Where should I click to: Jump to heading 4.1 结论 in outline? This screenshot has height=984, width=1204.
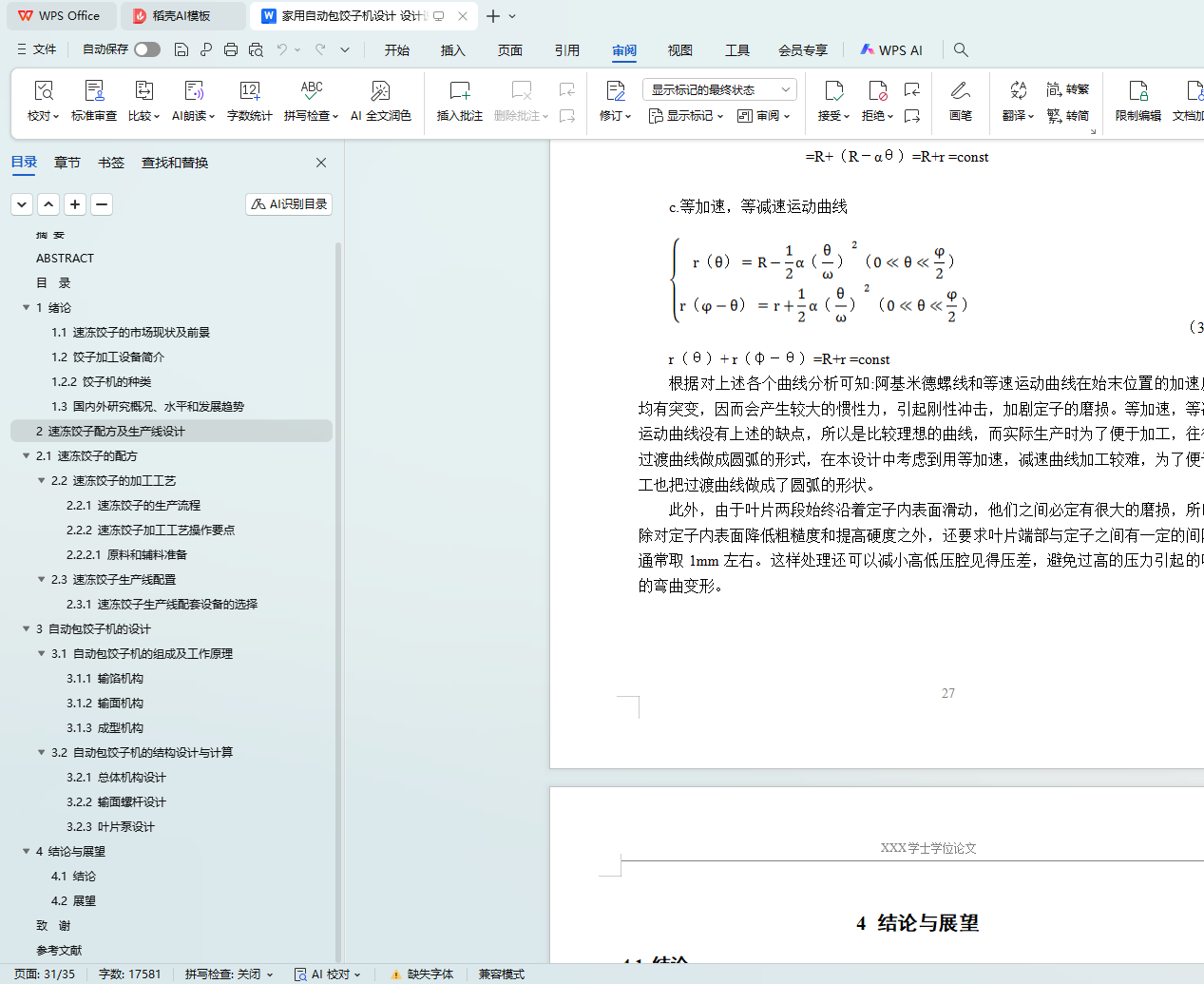pos(73,876)
